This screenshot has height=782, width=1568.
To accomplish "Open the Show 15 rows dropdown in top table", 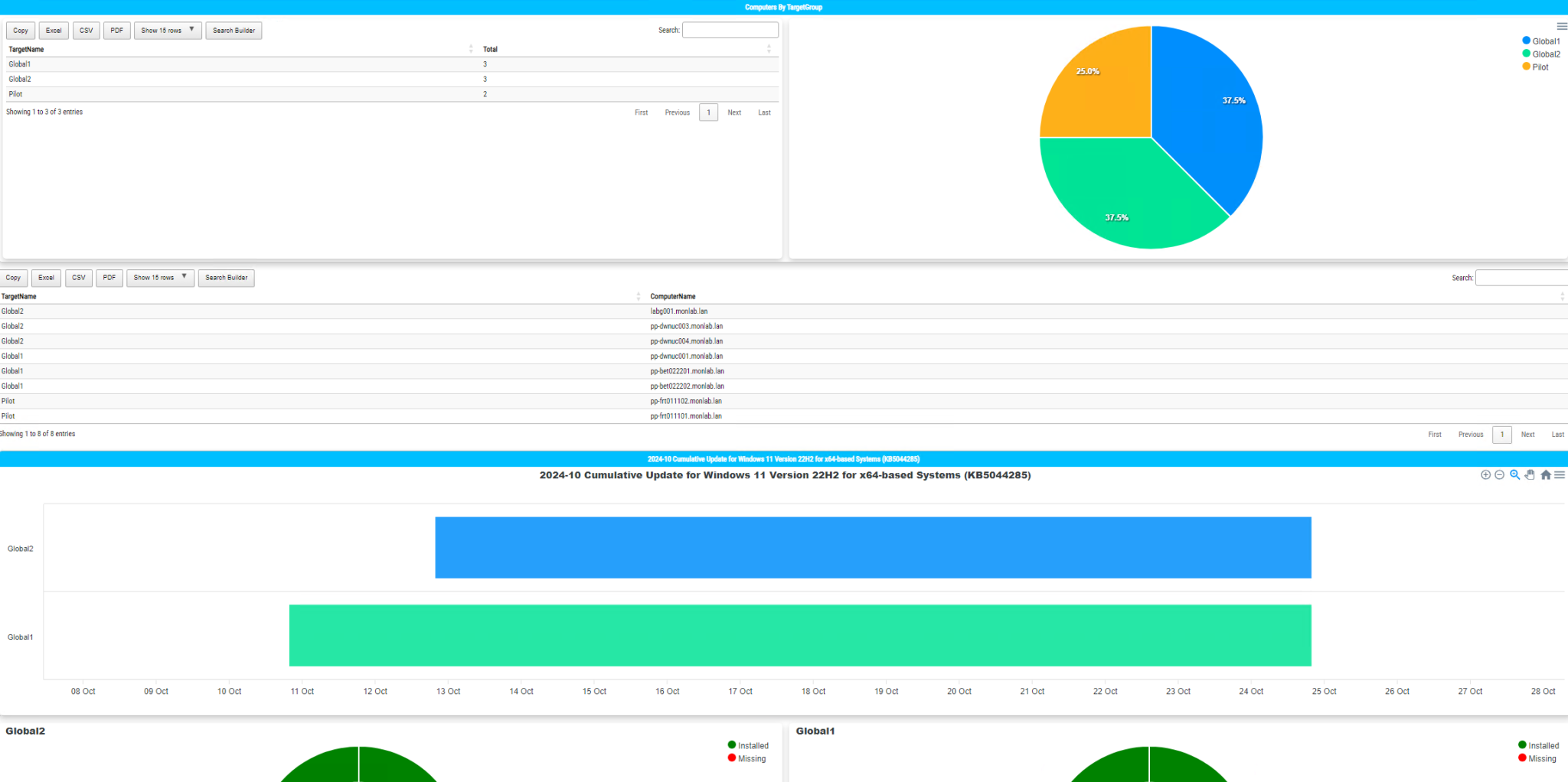I will pyautogui.click(x=168, y=30).
